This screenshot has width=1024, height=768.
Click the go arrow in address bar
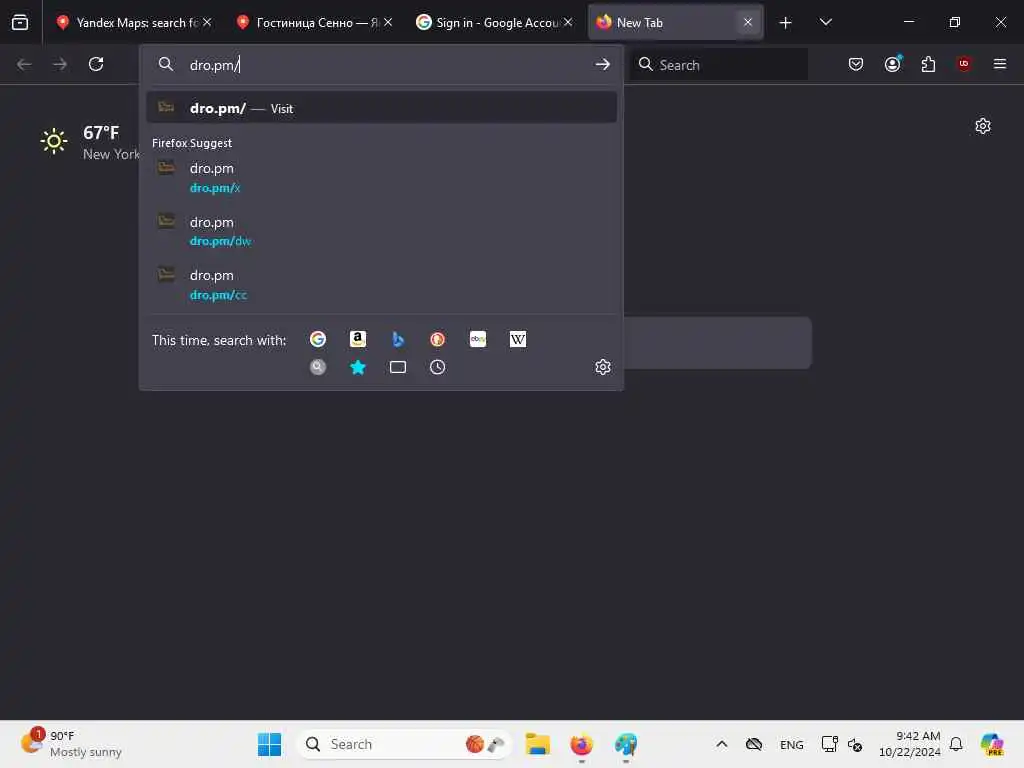(602, 64)
